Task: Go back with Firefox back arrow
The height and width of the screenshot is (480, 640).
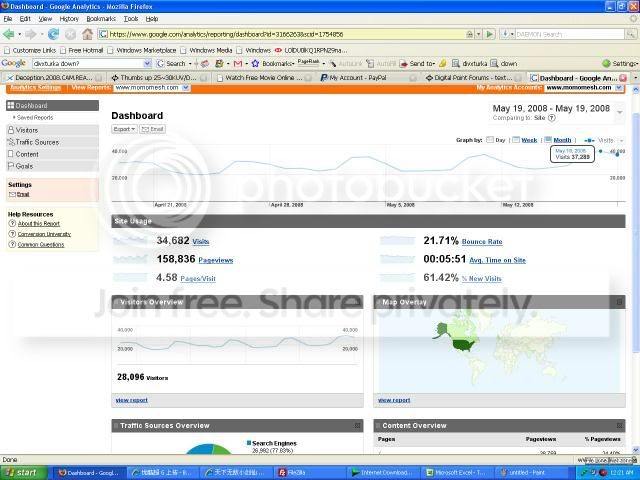Action: (x=9, y=34)
